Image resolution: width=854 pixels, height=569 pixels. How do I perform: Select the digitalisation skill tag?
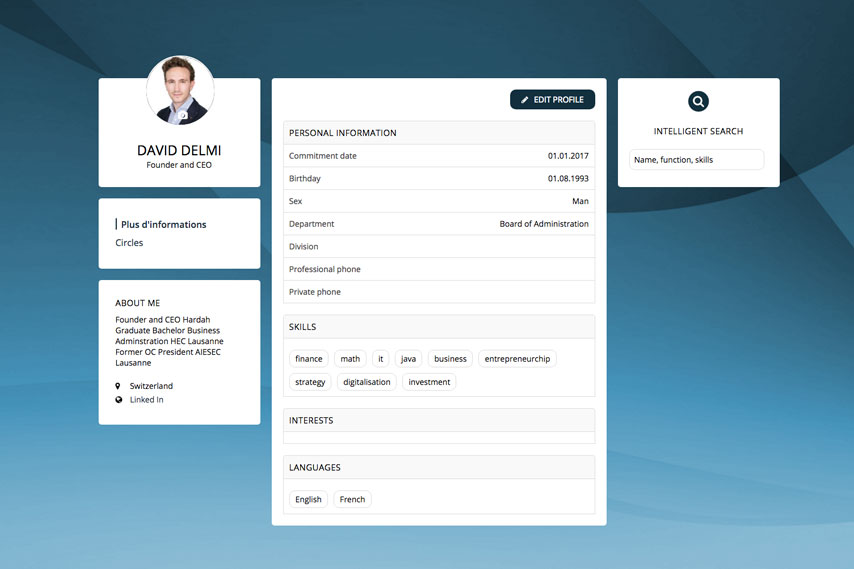click(x=367, y=382)
